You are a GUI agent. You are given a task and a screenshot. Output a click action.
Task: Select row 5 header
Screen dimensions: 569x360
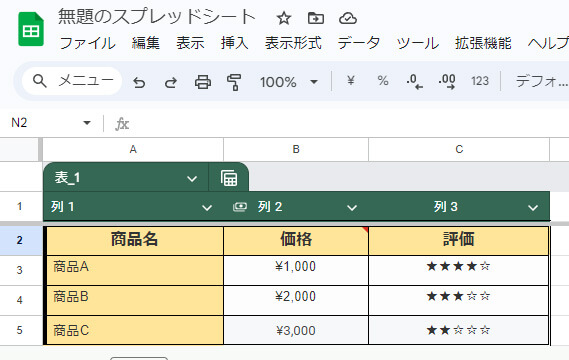coord(20,330)
